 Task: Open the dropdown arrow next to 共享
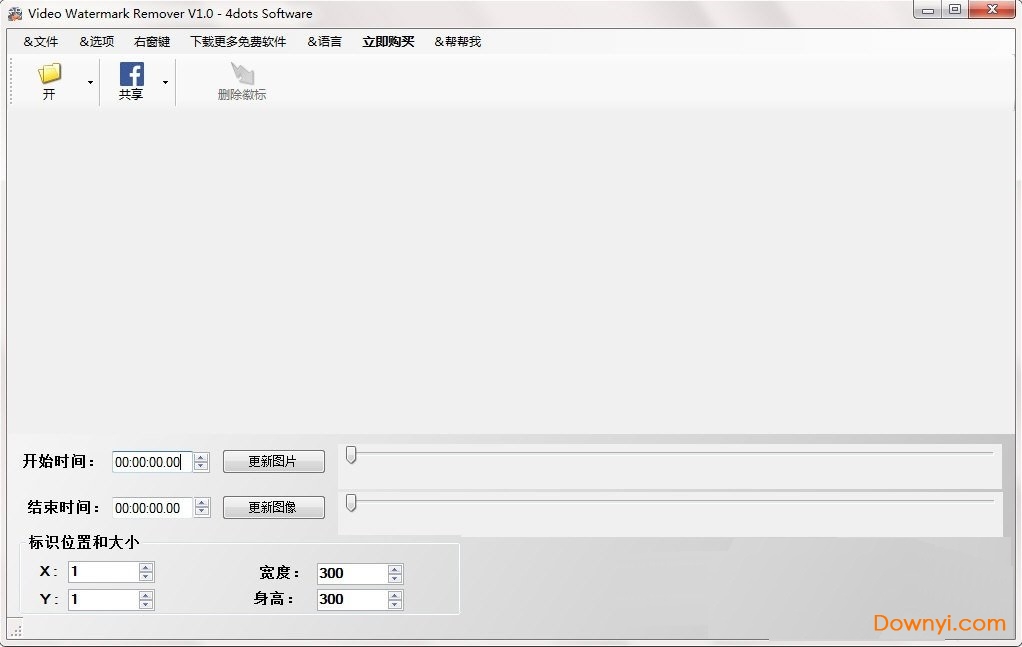[165, 84]
